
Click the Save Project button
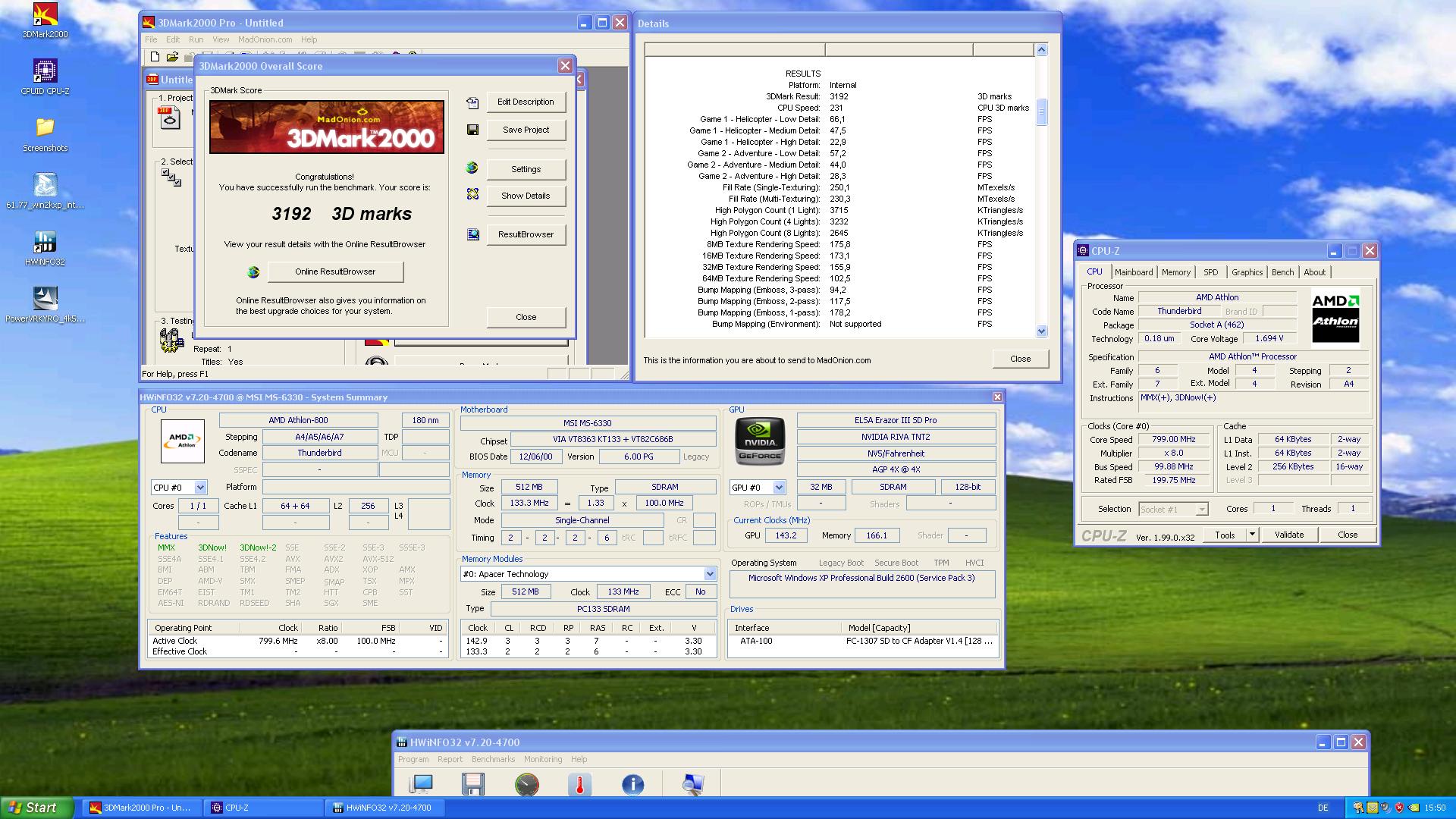tap(526, 130)
